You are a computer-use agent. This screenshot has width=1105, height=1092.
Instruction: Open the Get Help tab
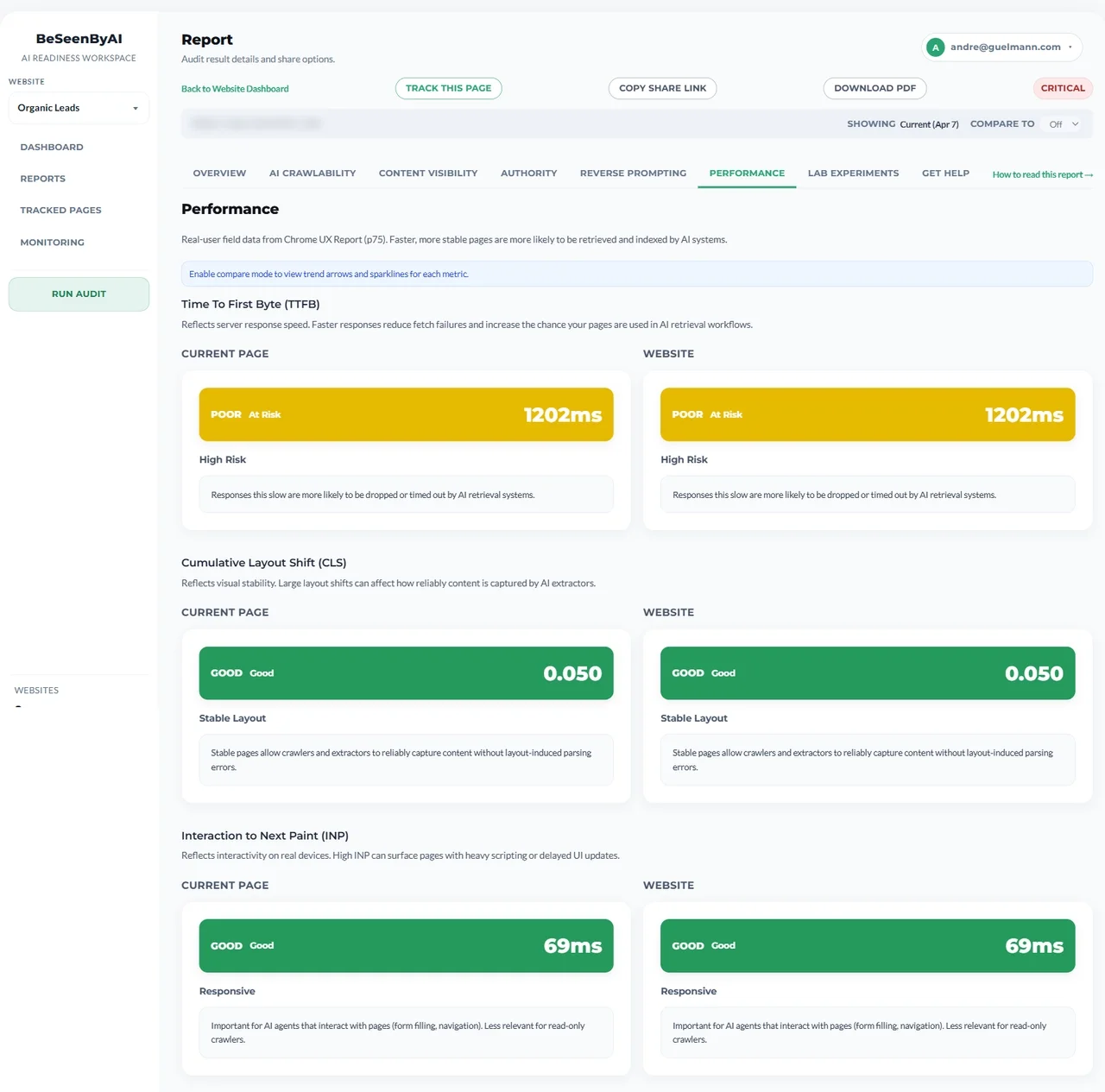coord(945,174)
